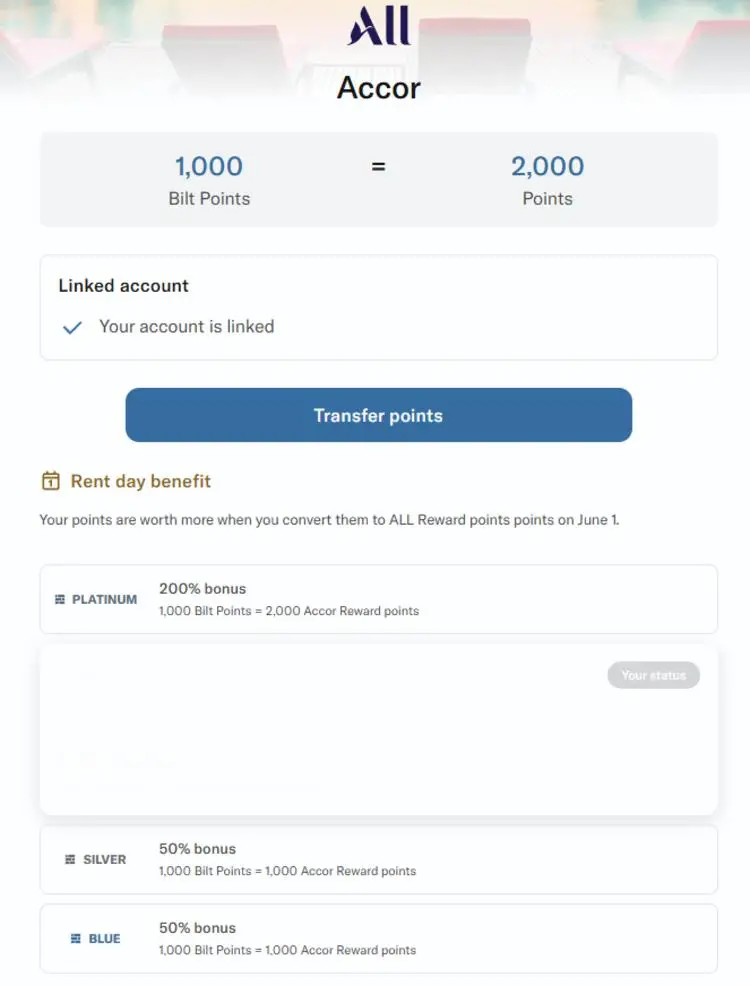Click the Blue tier icon
Screen dimensions: 750x986
click(x=75, y=938)
